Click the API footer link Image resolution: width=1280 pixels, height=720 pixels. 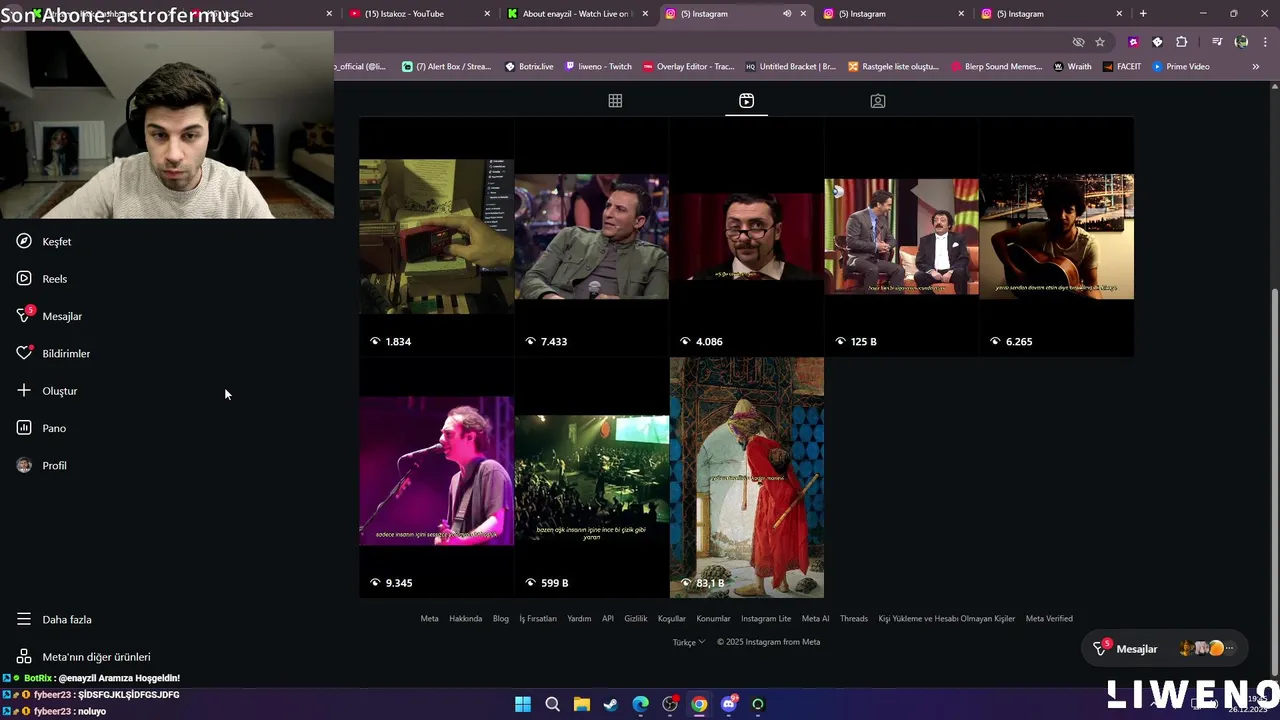(608, 618)
